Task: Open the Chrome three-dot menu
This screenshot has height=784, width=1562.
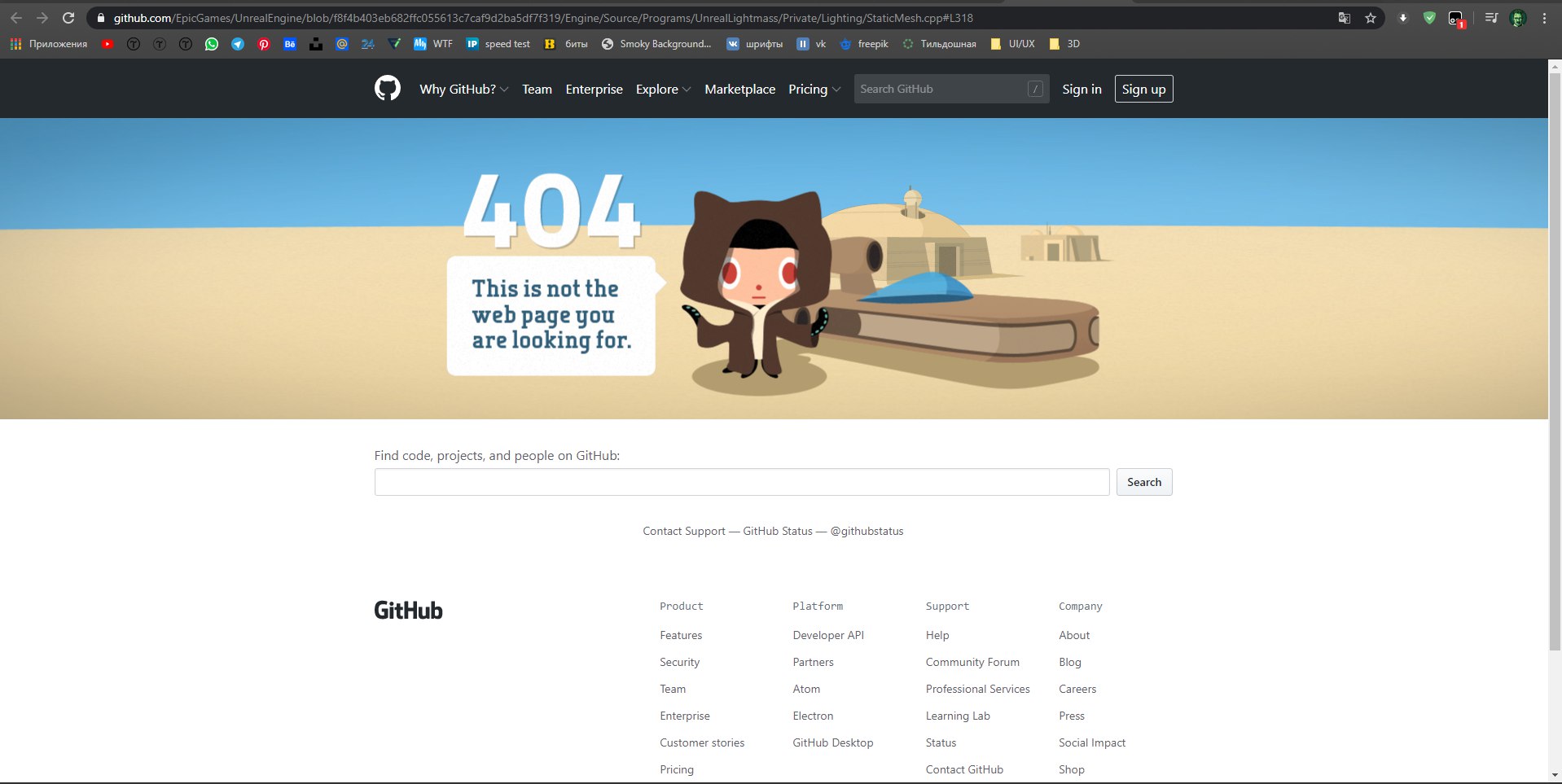Action: 1544,18
